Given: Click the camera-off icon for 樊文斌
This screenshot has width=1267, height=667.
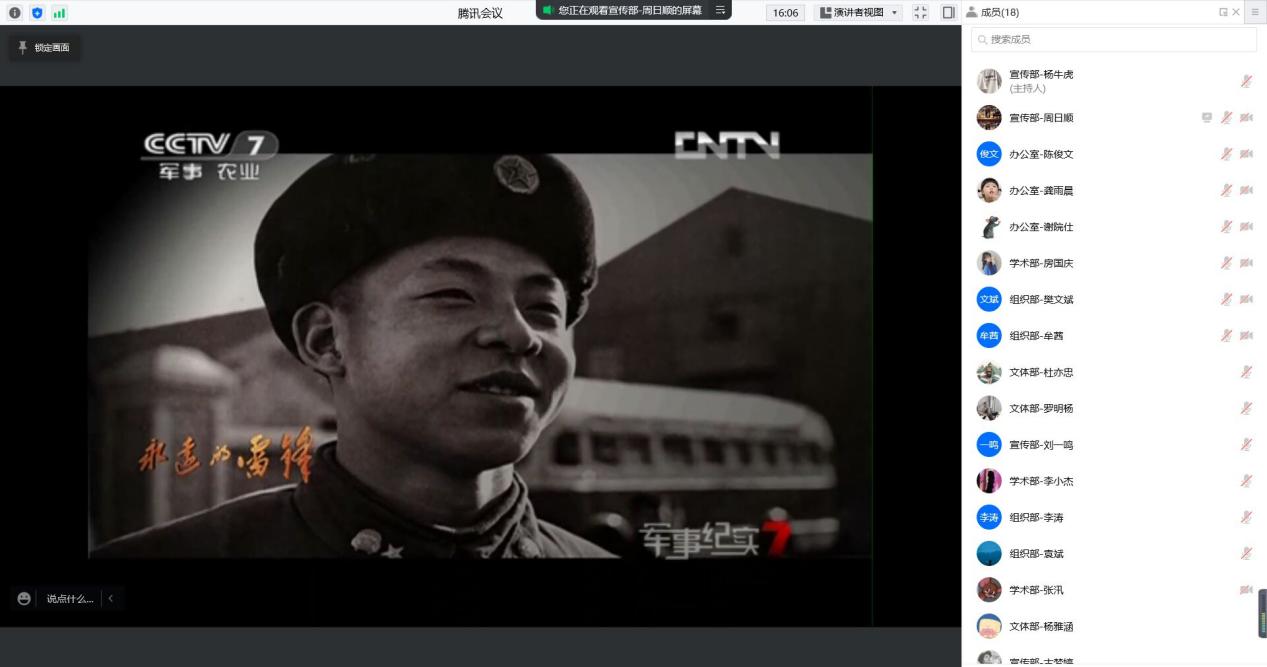Looking at the screenshot, I should point(1246,299).
